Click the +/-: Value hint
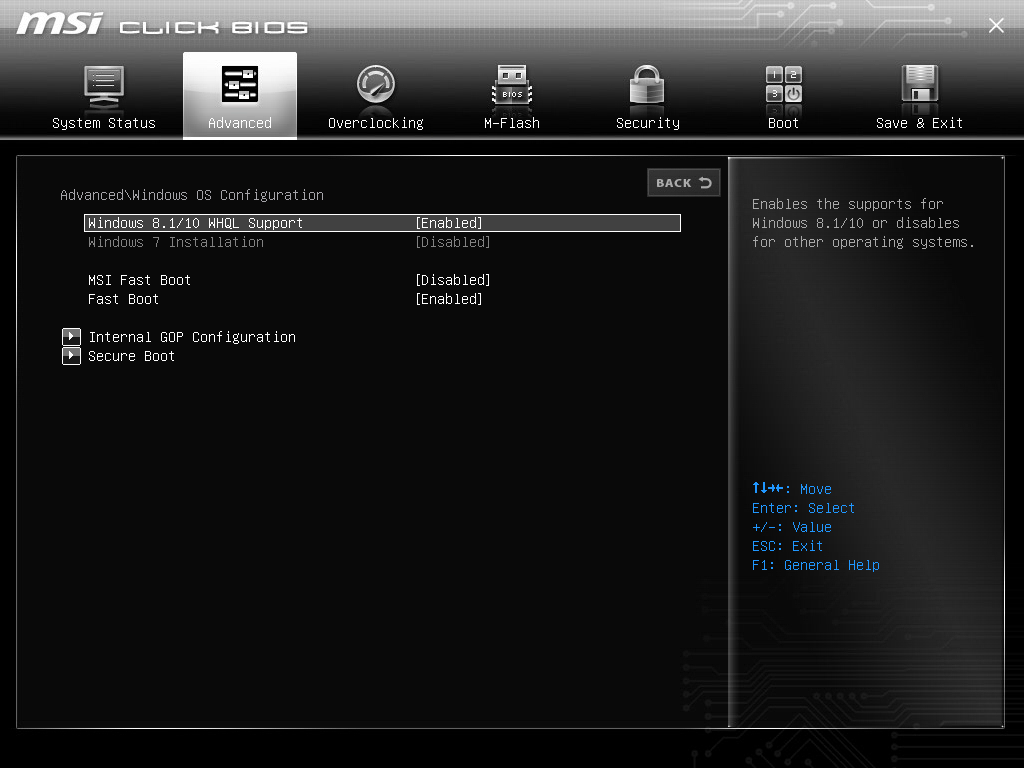 click(792, 528)
